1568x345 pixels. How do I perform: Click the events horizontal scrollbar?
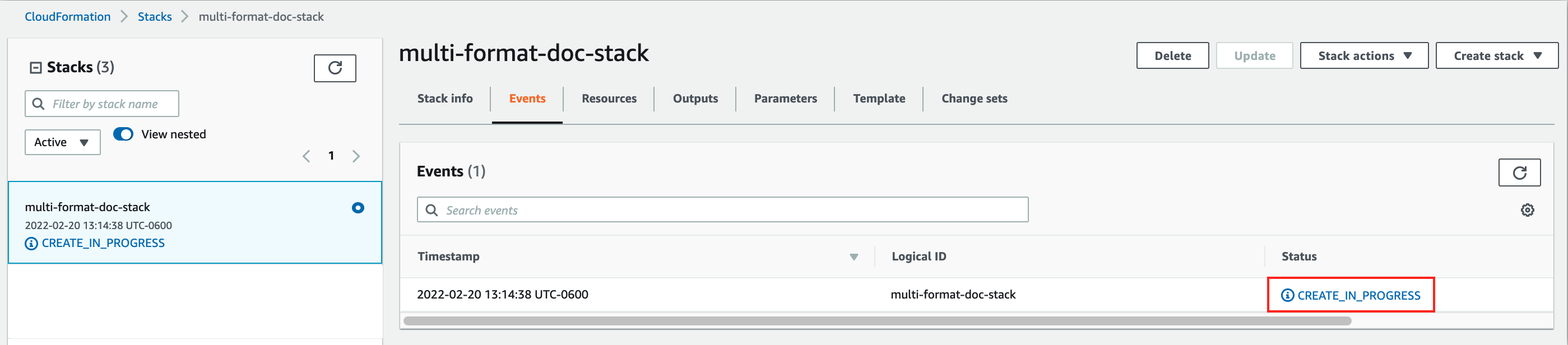coord(877,321)
